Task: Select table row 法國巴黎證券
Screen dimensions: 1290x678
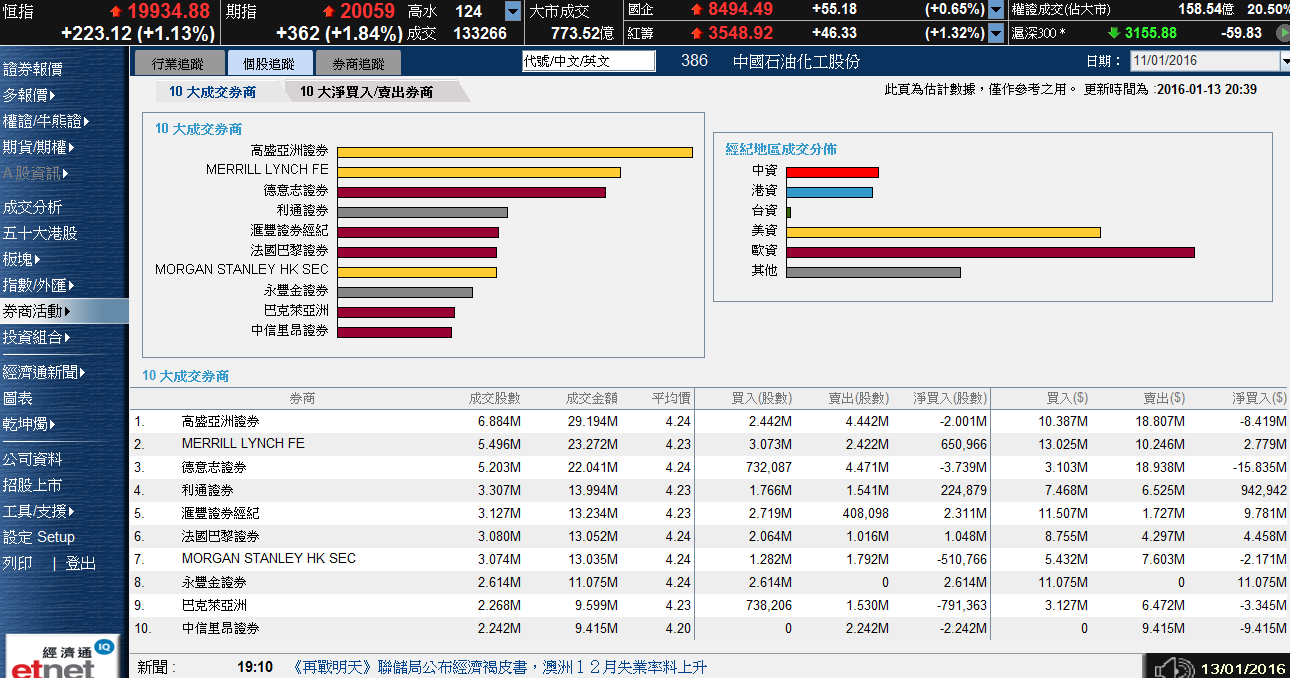Action: 709,536
